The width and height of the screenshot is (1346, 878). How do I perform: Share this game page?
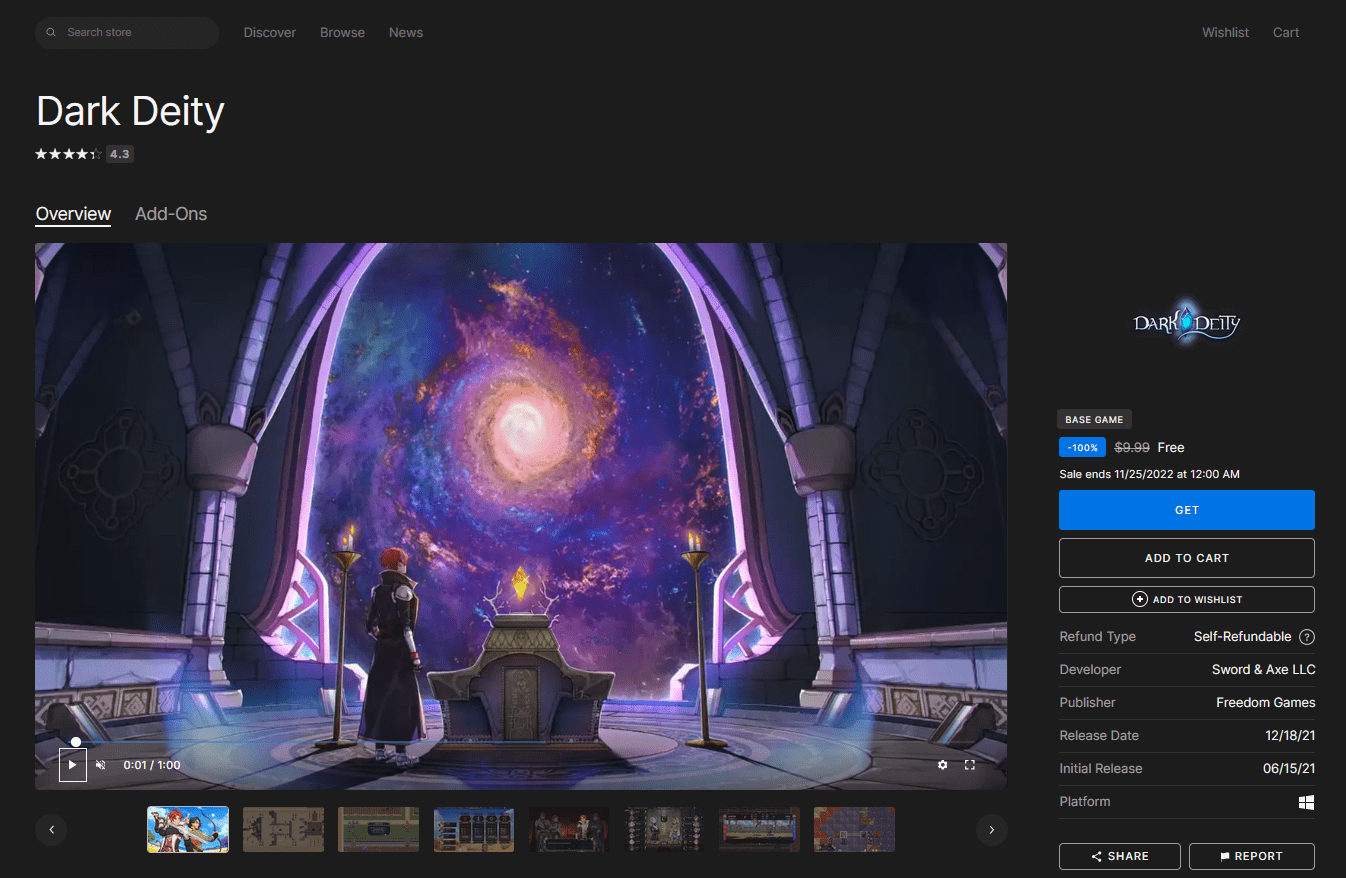tap(1120, 857)
